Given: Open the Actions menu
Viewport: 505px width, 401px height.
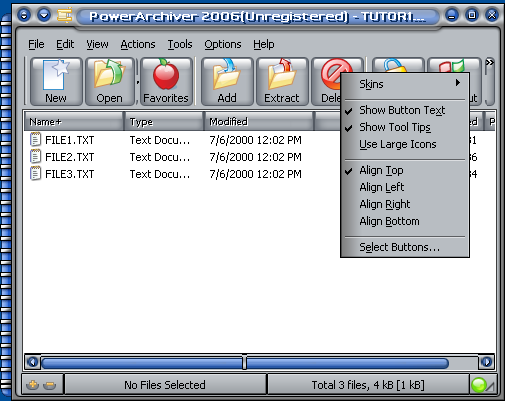Looking at the screenshot, I should [138, 44].
